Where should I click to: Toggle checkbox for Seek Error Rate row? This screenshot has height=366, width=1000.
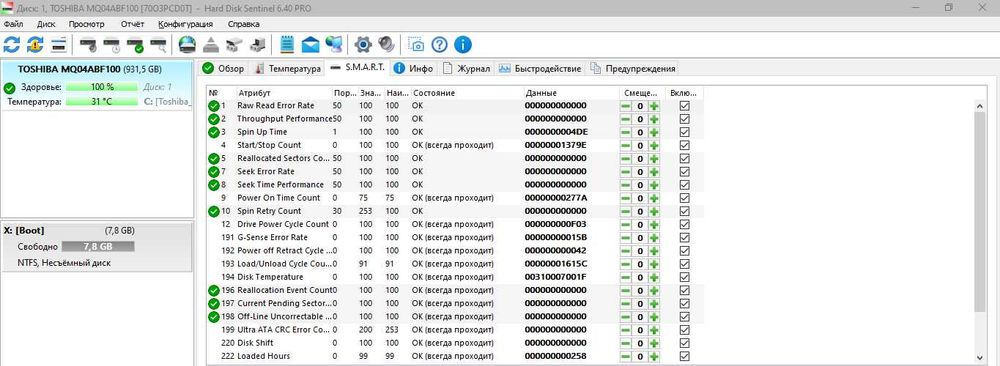tap(684, 172)
